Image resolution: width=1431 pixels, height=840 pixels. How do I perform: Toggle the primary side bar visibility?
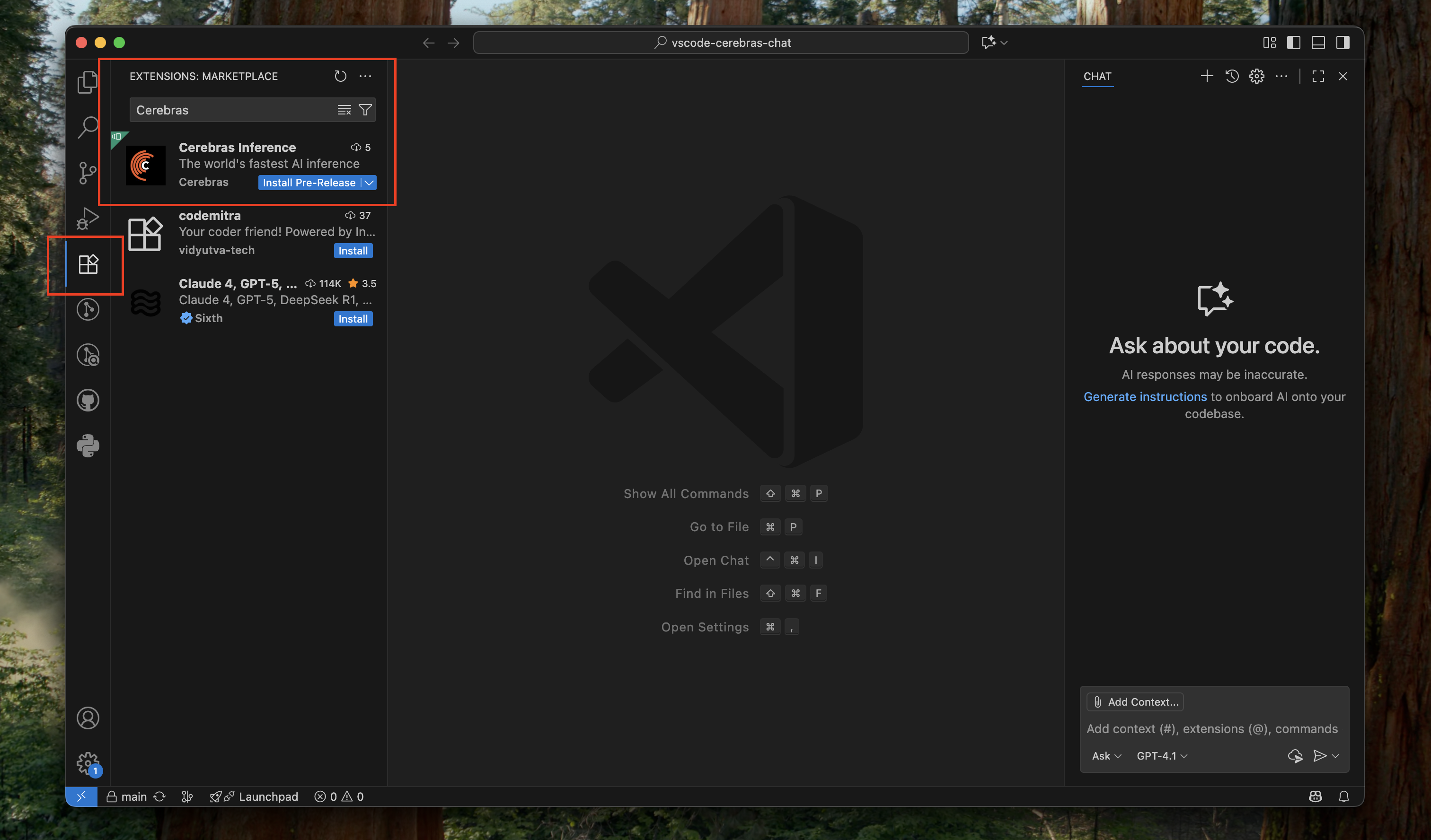pyautogui.click(x=1294, y=43)
